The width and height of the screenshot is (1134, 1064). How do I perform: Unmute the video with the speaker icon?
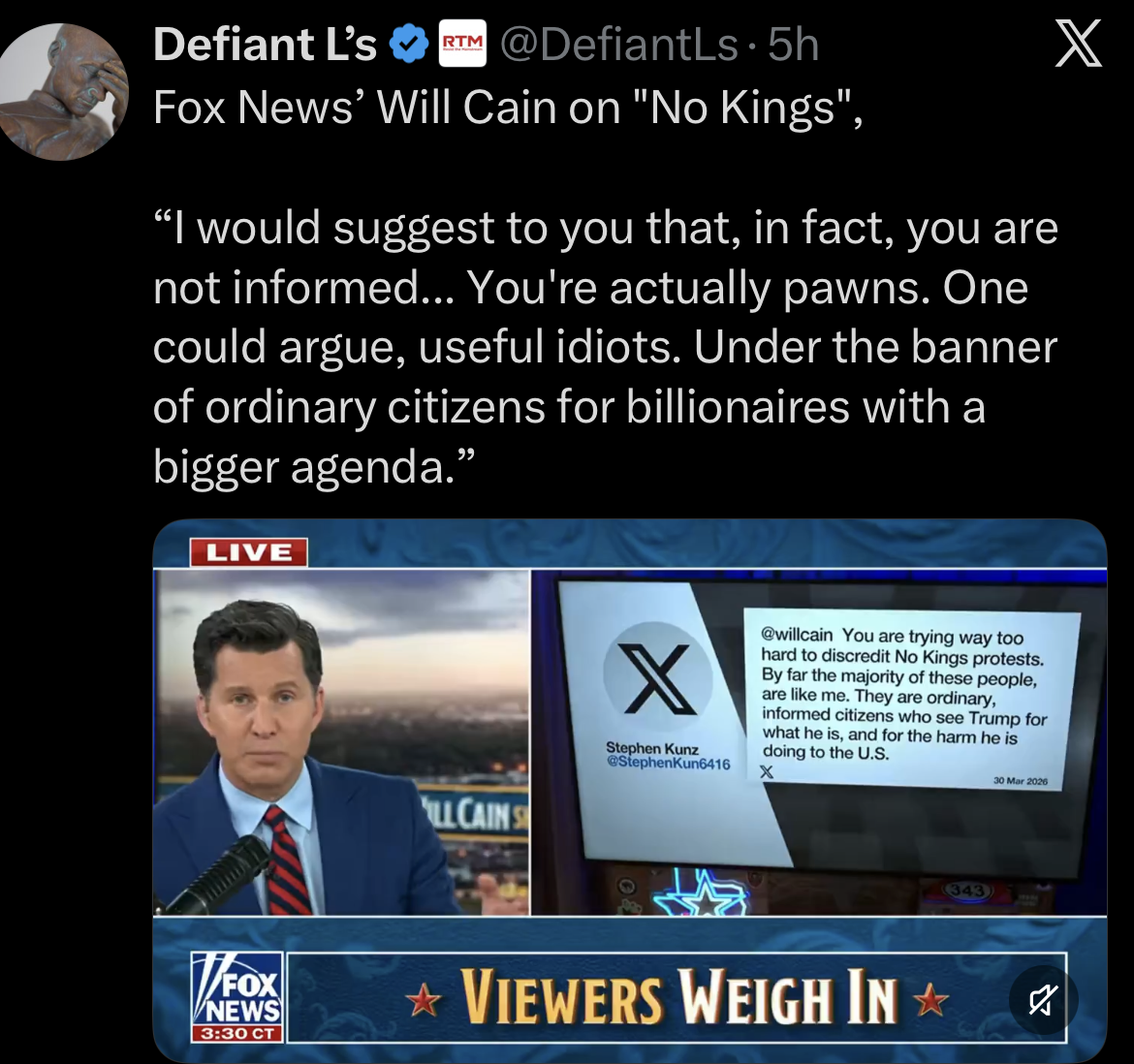point(1043,1000)
